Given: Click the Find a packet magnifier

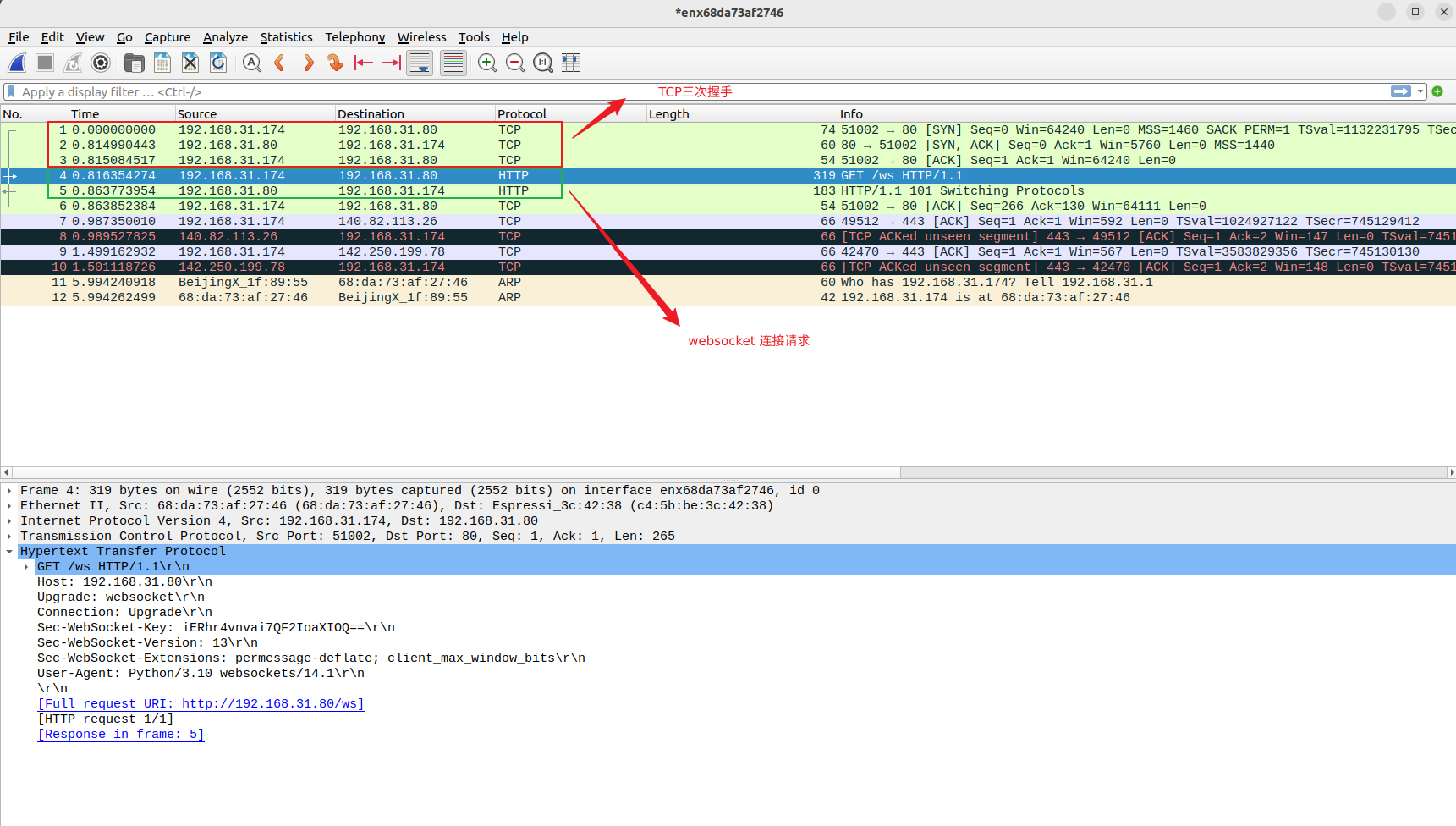Looking at the screenshot, I should 251,63.
